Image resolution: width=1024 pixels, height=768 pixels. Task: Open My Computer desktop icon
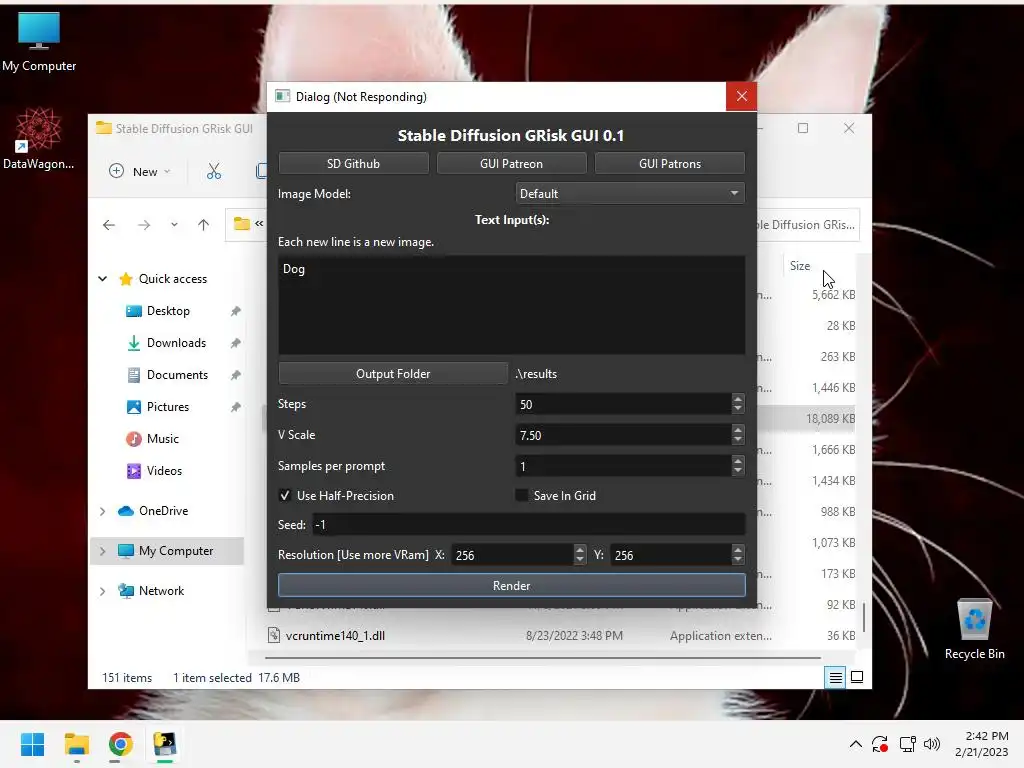coord(39,42)
